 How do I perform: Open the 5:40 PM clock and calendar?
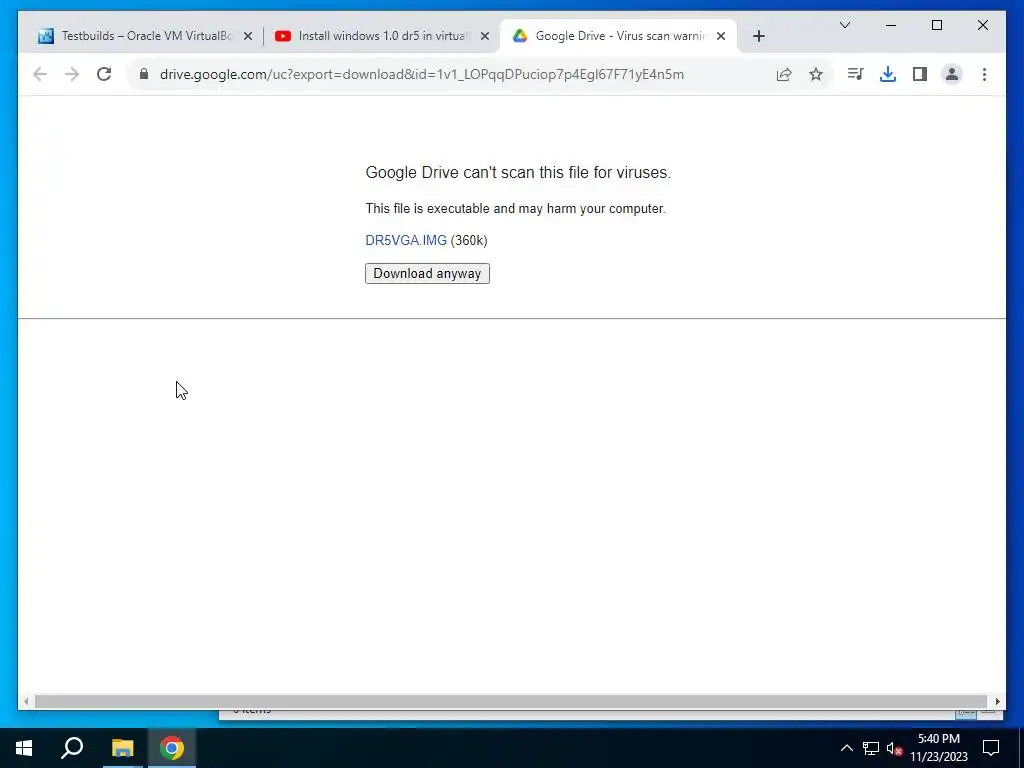(x=938, y=748)
